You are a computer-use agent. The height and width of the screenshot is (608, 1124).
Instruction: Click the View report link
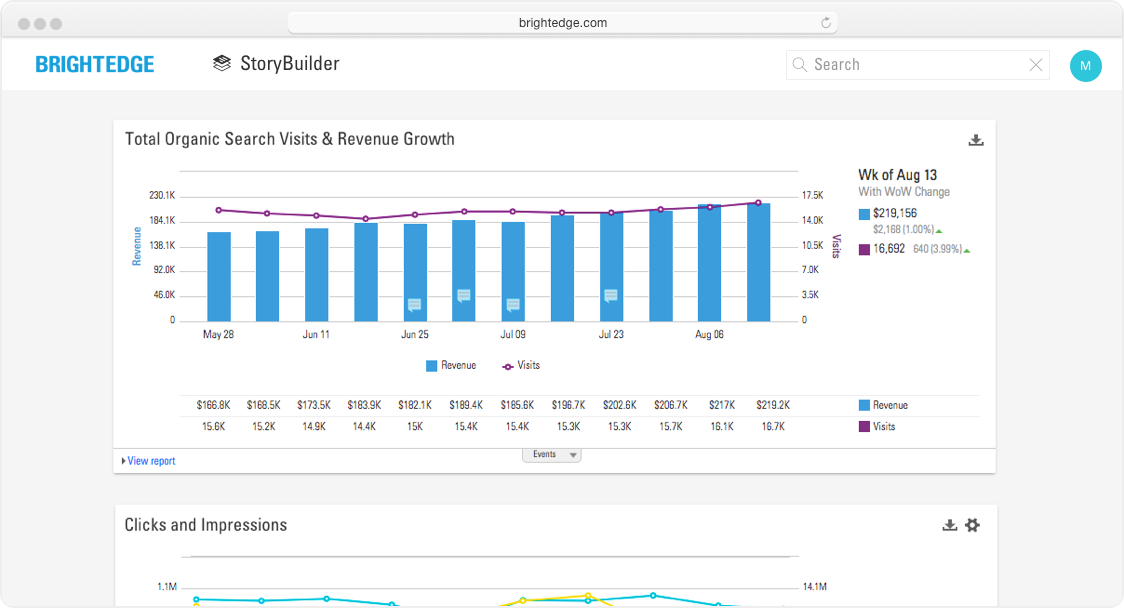[151, 461]
